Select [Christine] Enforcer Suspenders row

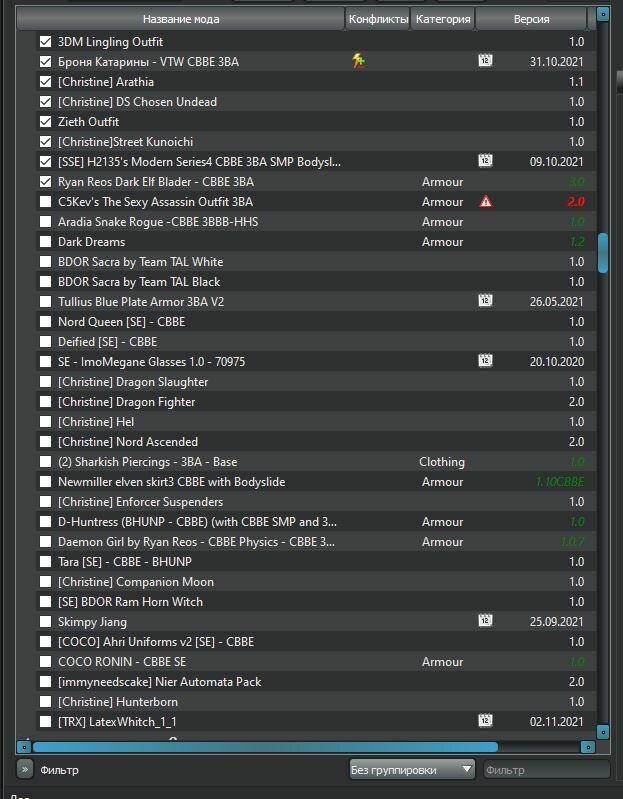tap(316, 501)
